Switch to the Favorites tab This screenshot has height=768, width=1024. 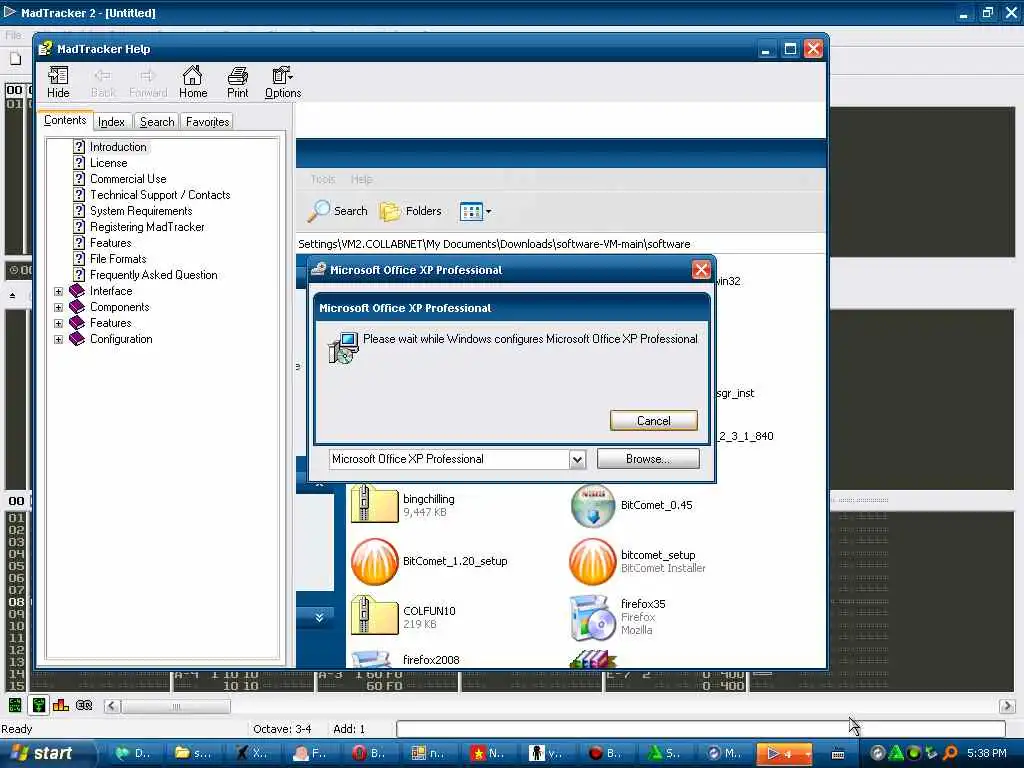click(x=207, y=121)
